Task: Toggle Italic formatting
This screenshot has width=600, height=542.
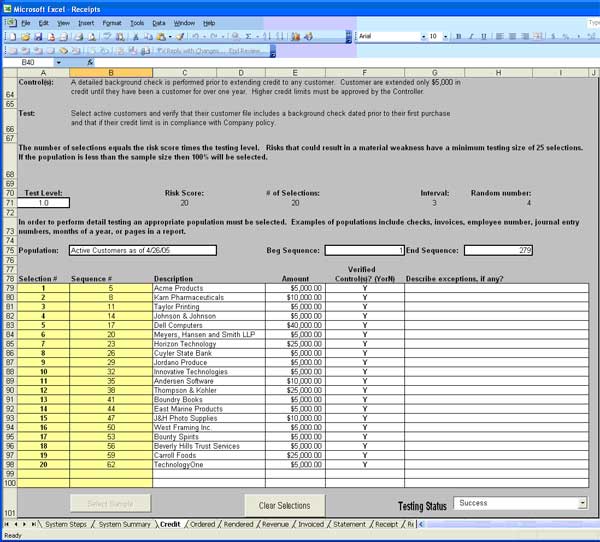Action: [x=471, y=36]
